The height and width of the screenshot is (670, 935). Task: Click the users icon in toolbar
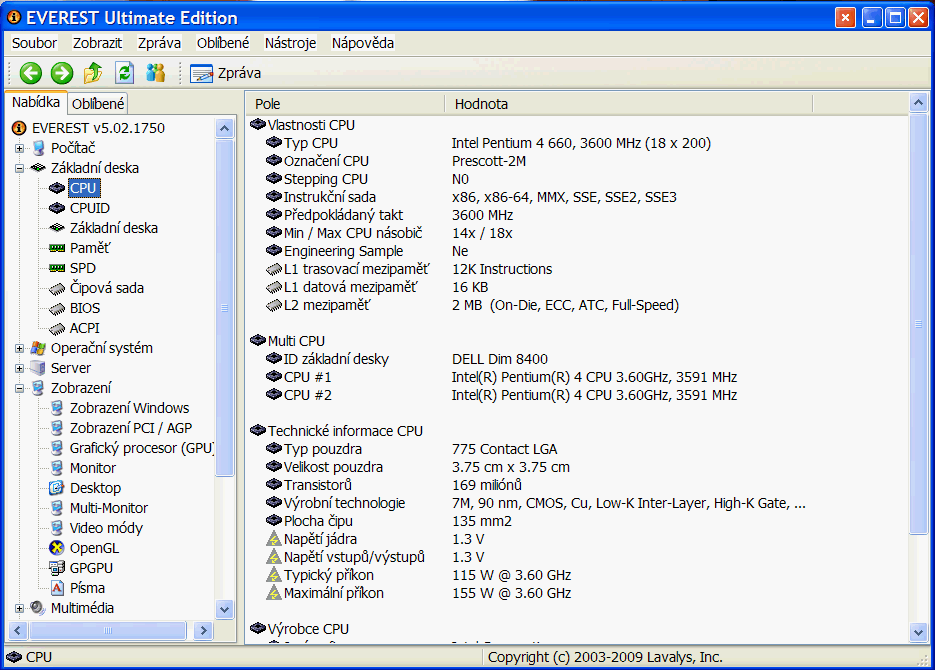coord(156,73)
